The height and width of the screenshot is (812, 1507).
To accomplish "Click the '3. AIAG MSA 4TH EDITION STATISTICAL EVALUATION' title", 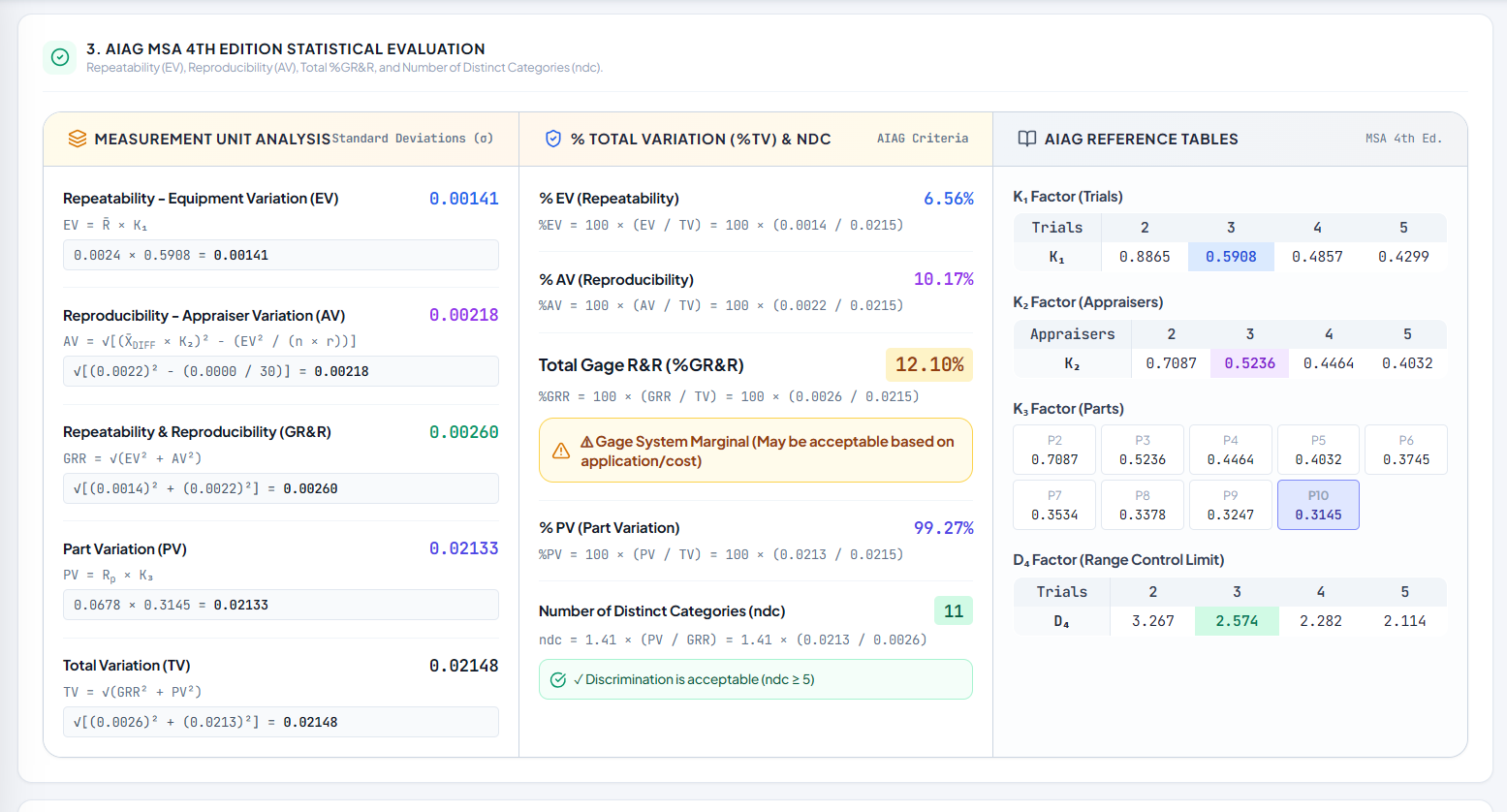I will [286, 48].
